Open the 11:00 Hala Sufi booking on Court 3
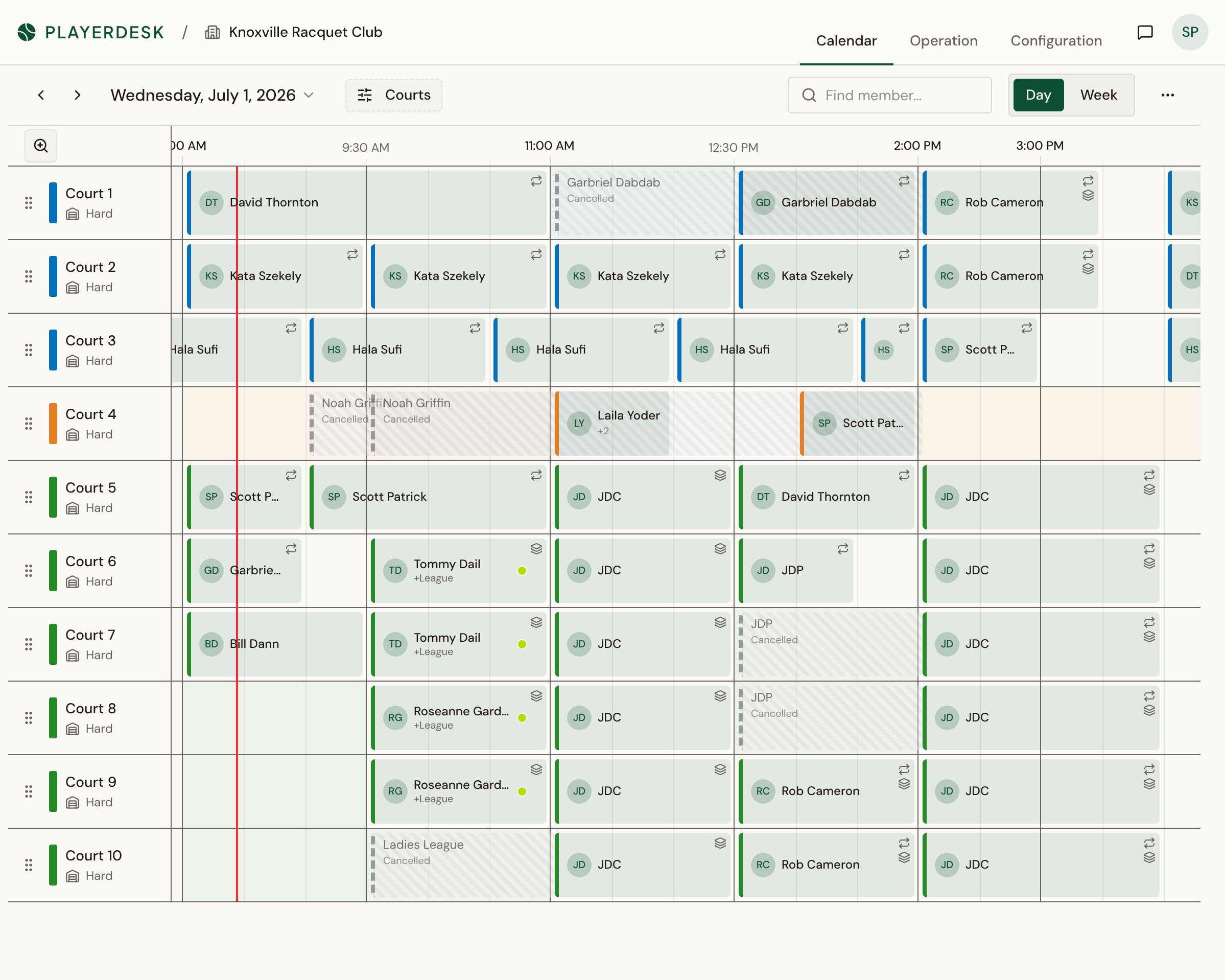 pos(581,349)
